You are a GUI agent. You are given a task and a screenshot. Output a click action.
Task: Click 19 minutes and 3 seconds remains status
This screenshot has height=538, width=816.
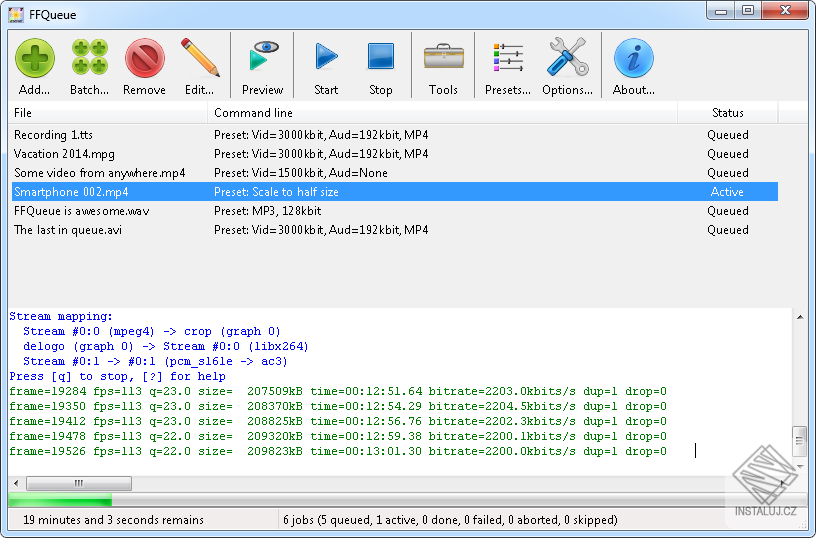(113, 520)
